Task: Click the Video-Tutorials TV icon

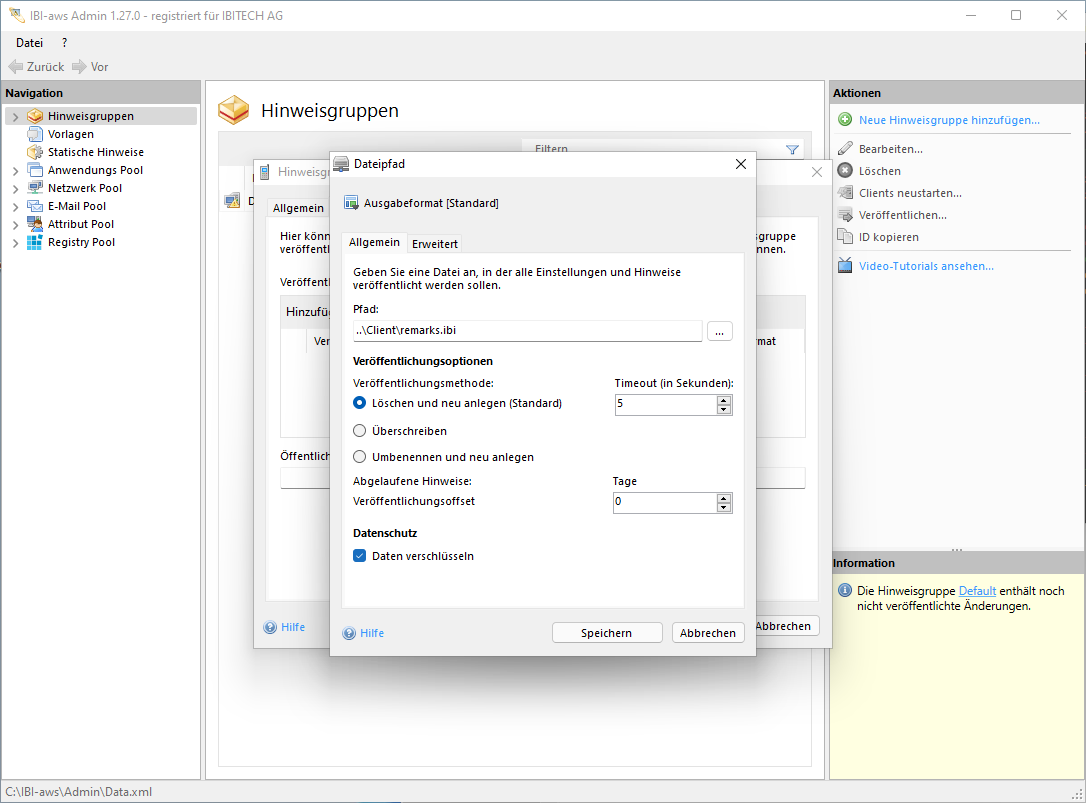Action: (x=845, y=266)
